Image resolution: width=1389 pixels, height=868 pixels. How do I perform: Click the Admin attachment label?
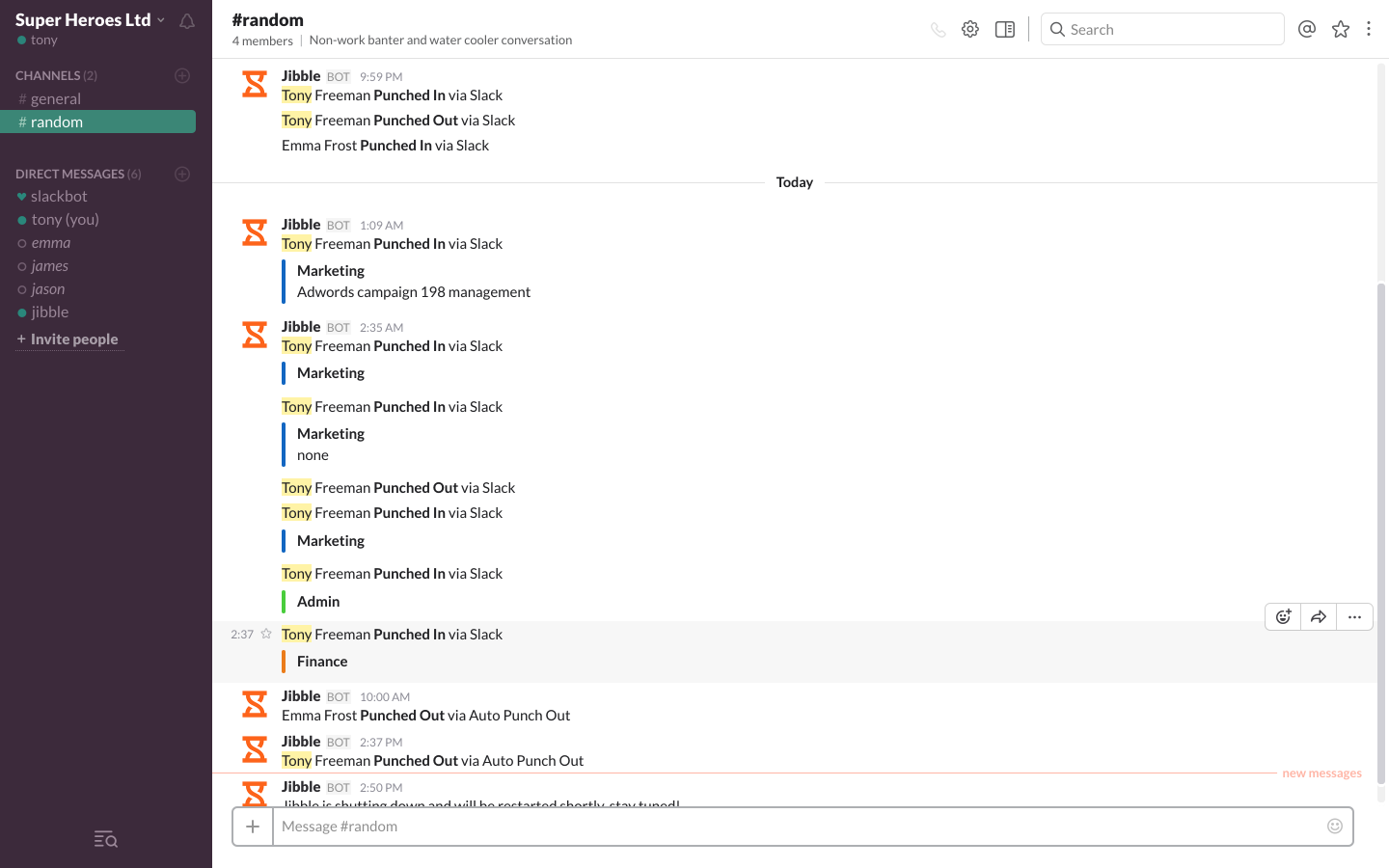coord(318,602)
